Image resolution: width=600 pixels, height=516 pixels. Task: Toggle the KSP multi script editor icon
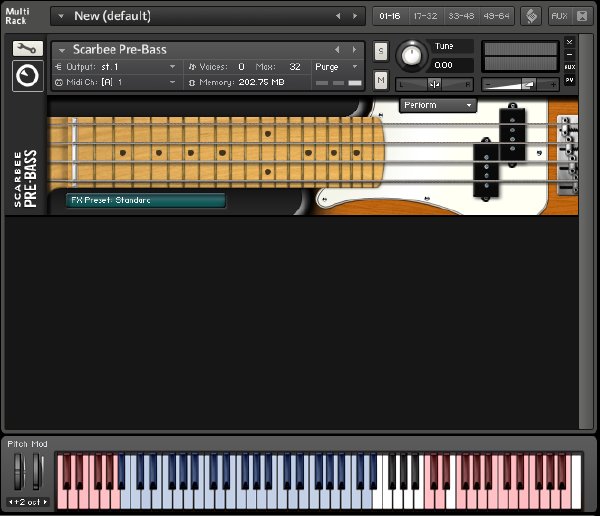pos(531,16)
